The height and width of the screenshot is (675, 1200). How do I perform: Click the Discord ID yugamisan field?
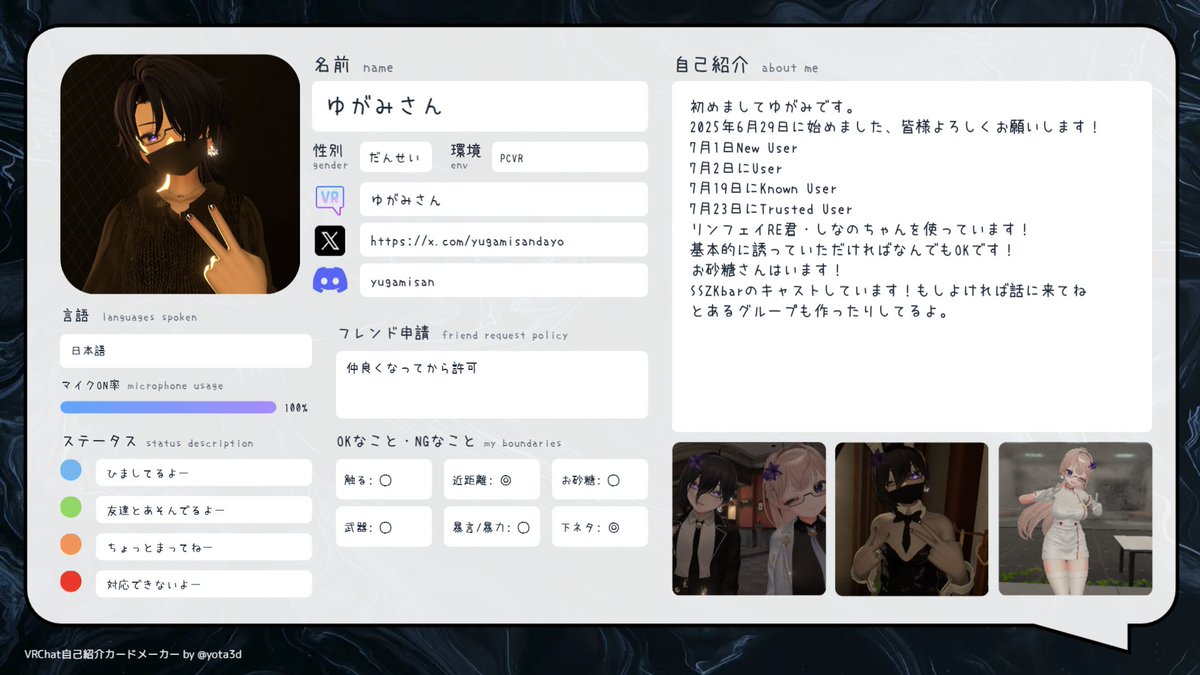[x=504, y=281]
